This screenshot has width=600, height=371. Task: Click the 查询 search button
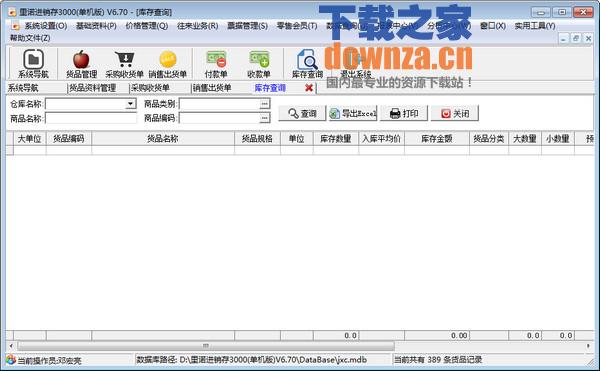pos(302,114)
